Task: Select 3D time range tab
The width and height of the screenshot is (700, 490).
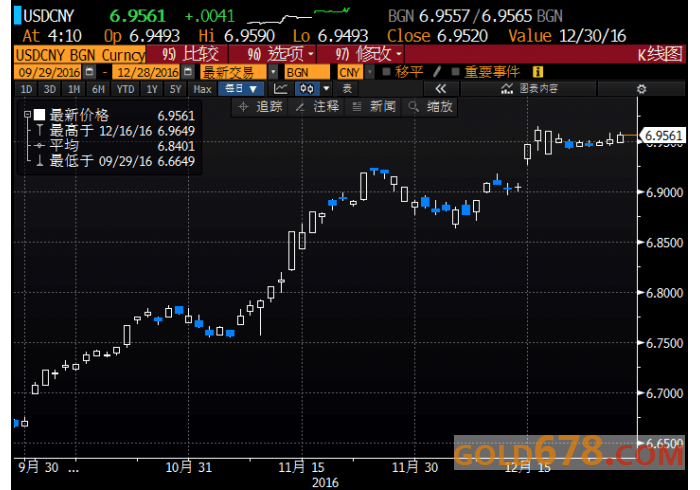Action: click(x=50, y=89)
